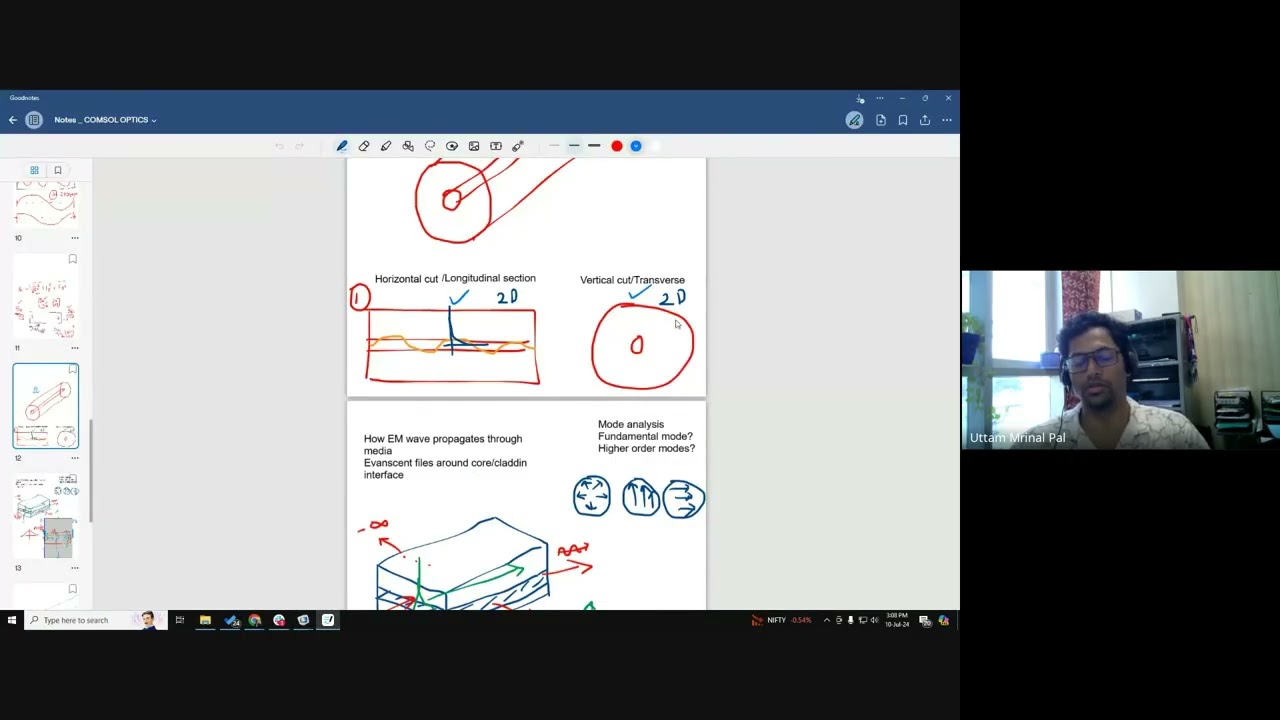Viewport: 1280px width, 720px height.
Task: Select the thinnest stroke width
Action: 554,146
